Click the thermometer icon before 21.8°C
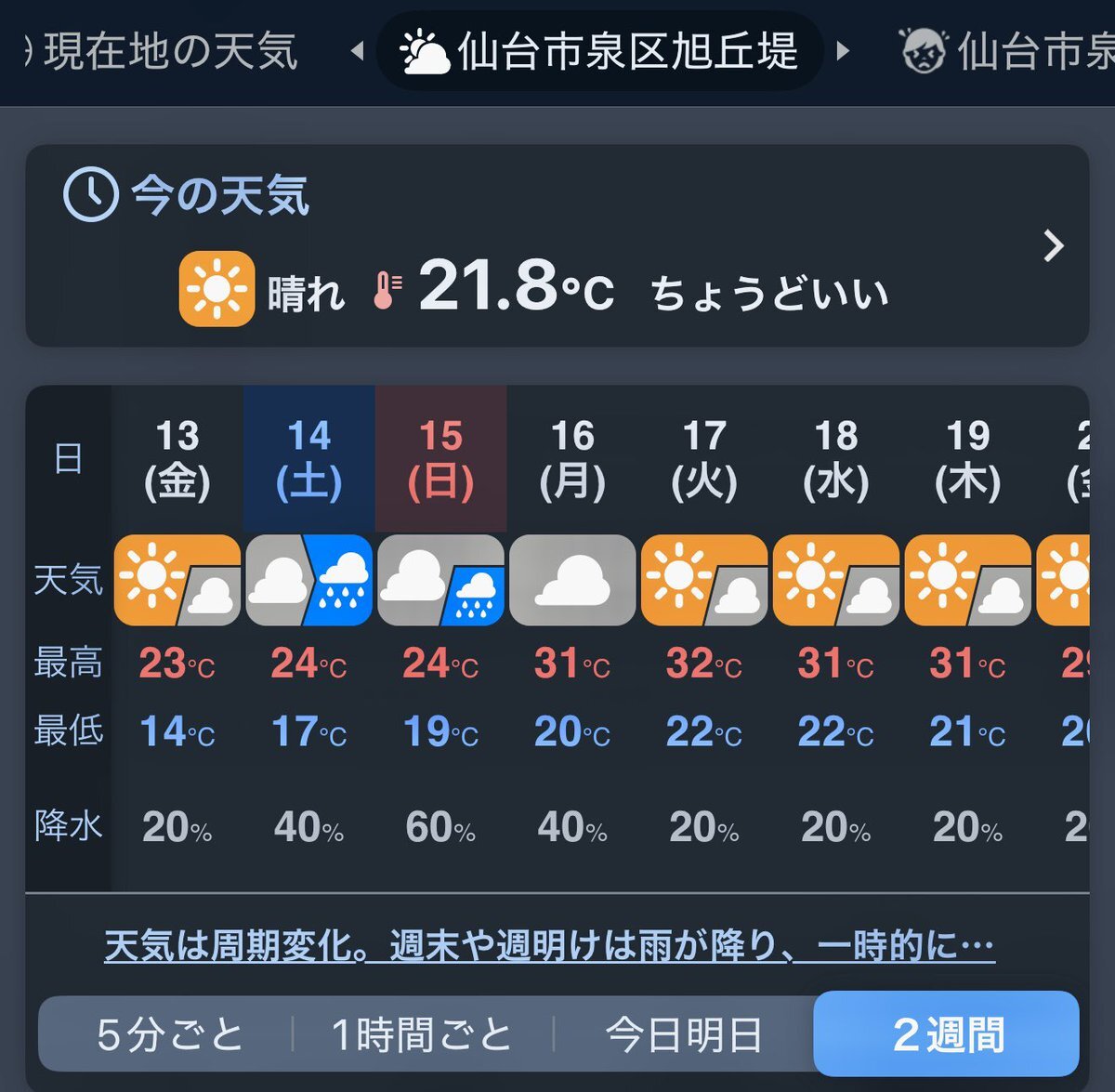 tap(387, 290)
